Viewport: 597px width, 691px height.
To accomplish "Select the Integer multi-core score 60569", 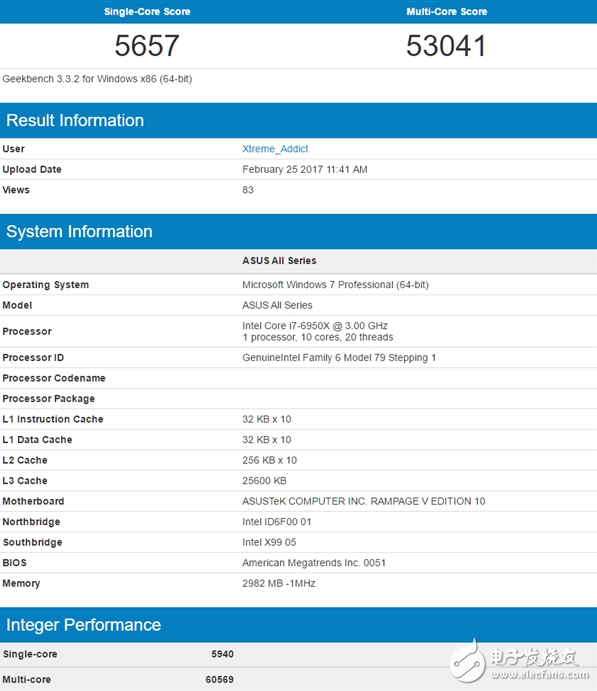I will [219, 680].
